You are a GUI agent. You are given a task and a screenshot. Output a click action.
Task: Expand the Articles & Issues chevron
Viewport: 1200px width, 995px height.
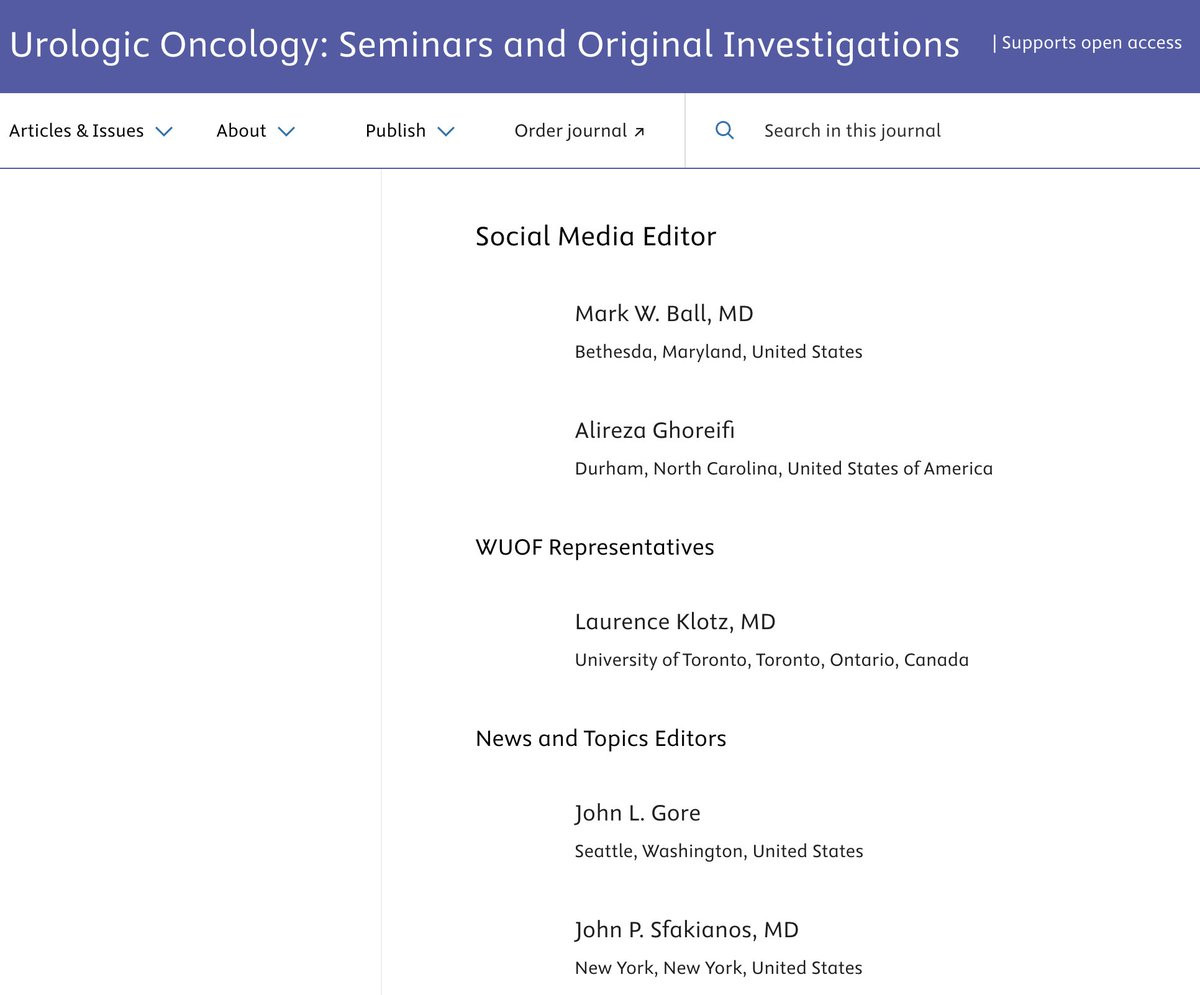pos(164,131)
